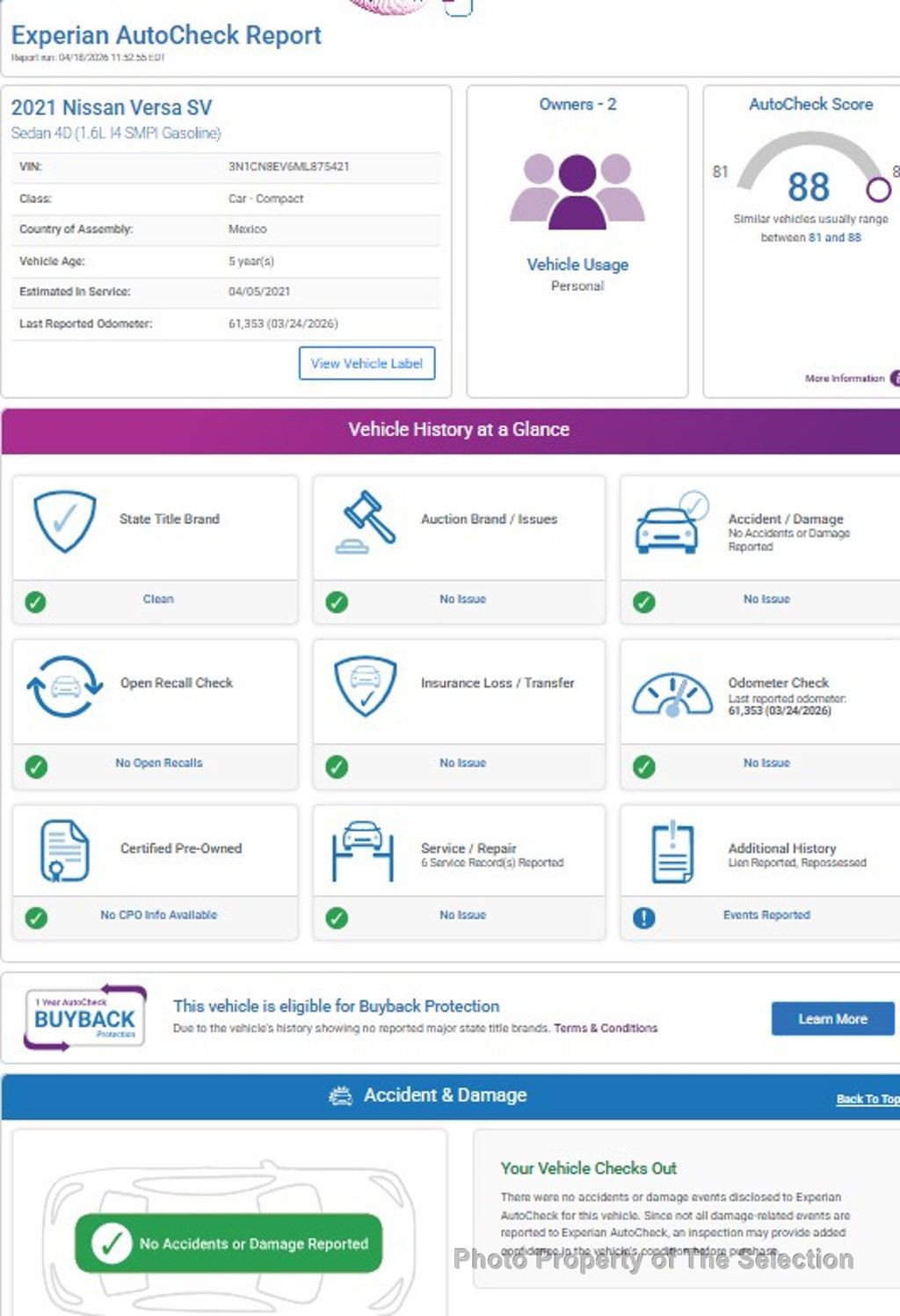Viewport: 900px width, 1316px height.
Task: Select the VIN value 3N1CN8EV6ML875421
Action: 288,166
